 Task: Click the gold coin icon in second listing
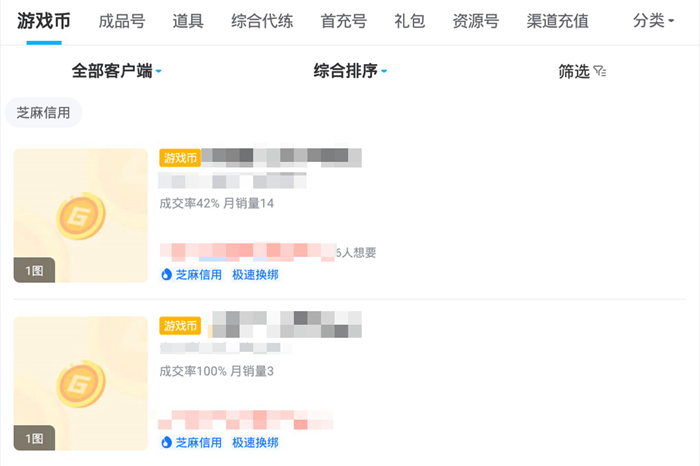click(x=79, y=384)
